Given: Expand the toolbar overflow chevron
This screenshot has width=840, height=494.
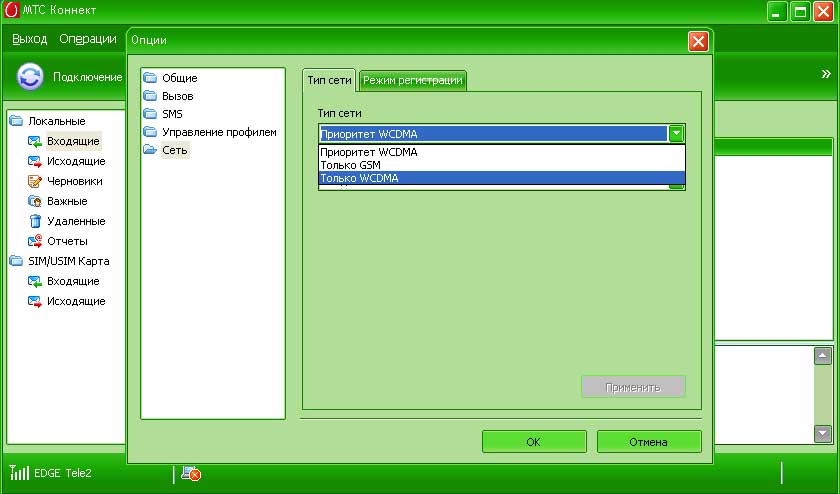Looking at the screenshot, I should pyautogui.click(x=826, y=74).
